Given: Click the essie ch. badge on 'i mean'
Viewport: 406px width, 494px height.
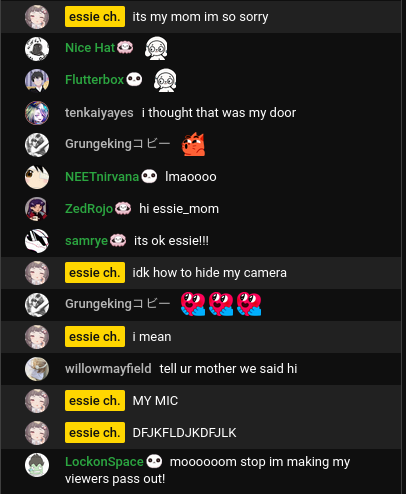Looking at the screenshot, I should [95, 337].
